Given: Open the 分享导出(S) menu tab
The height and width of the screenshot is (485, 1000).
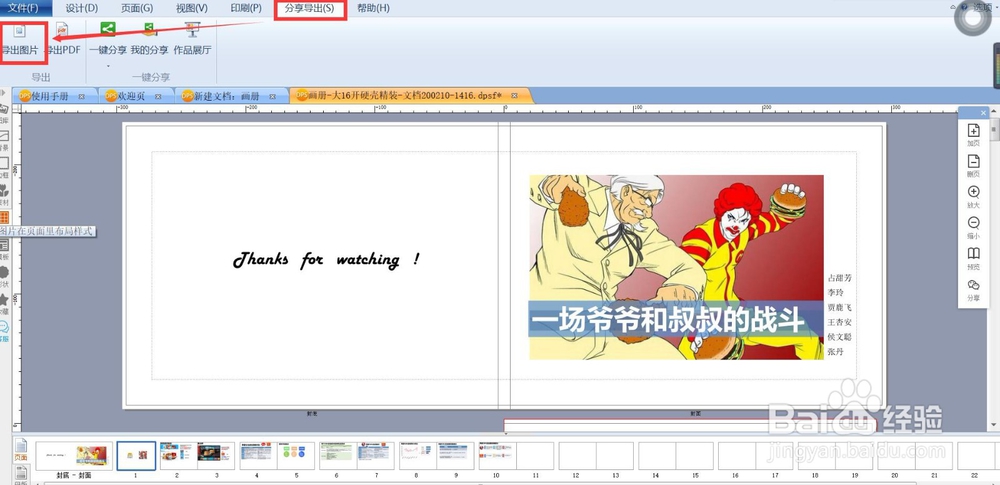Looking at the screenshot, I should tap(310, 8).
